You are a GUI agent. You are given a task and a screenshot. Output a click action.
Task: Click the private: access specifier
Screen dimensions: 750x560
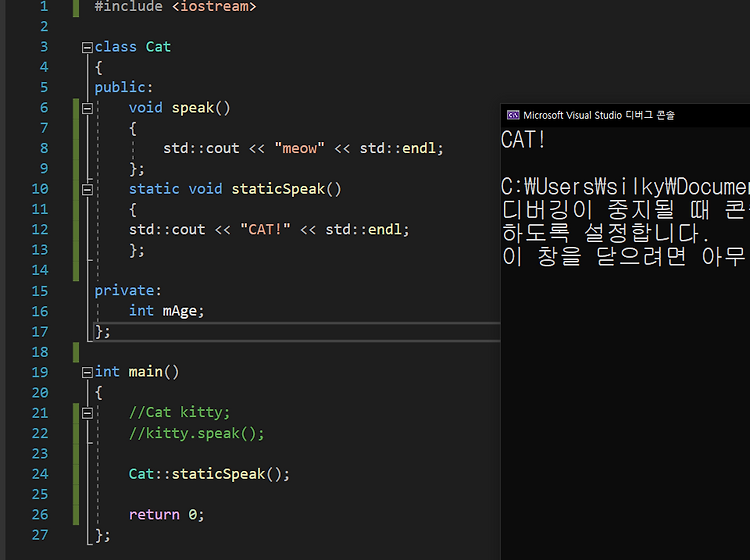click(128, 291)
